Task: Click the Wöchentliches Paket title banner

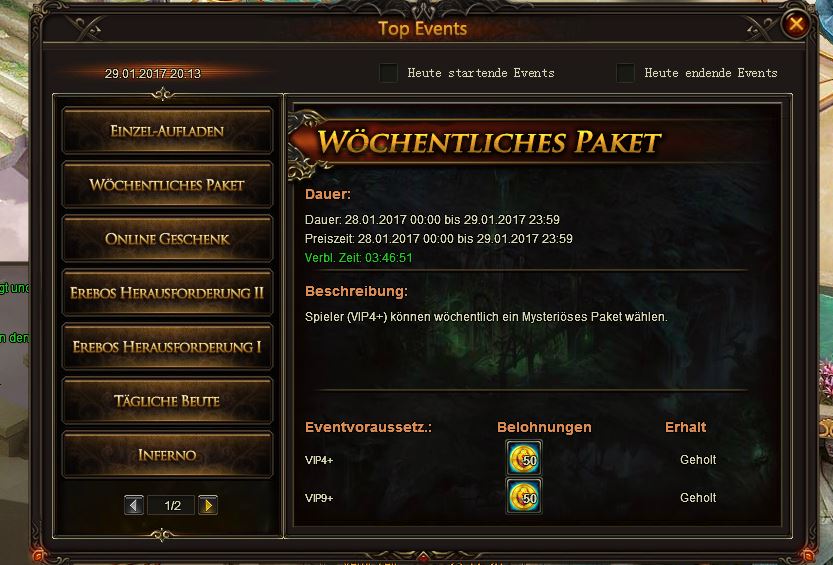Action: coord(488,143)
